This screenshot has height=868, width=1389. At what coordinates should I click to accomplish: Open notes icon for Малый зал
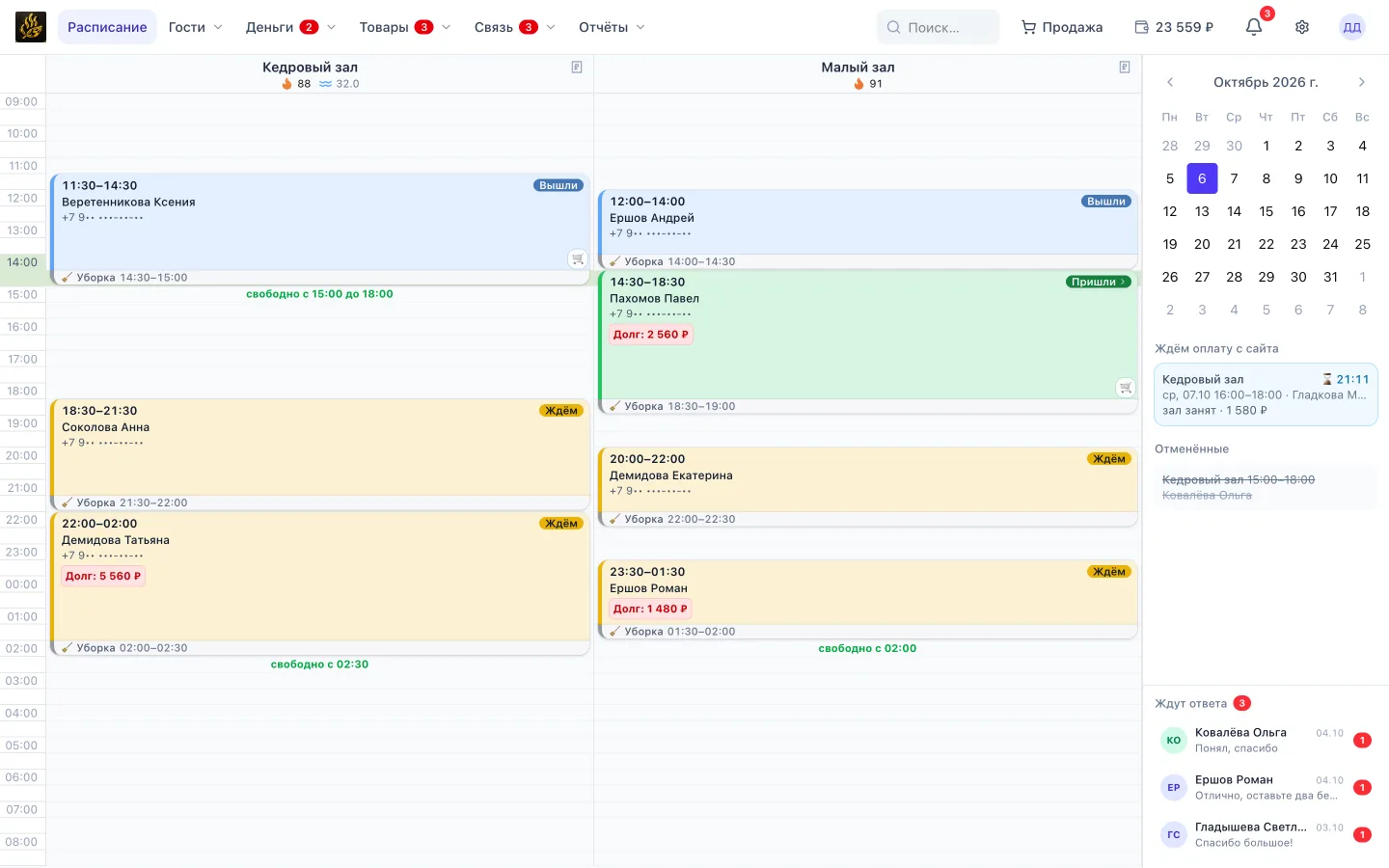click(1125, 68)
